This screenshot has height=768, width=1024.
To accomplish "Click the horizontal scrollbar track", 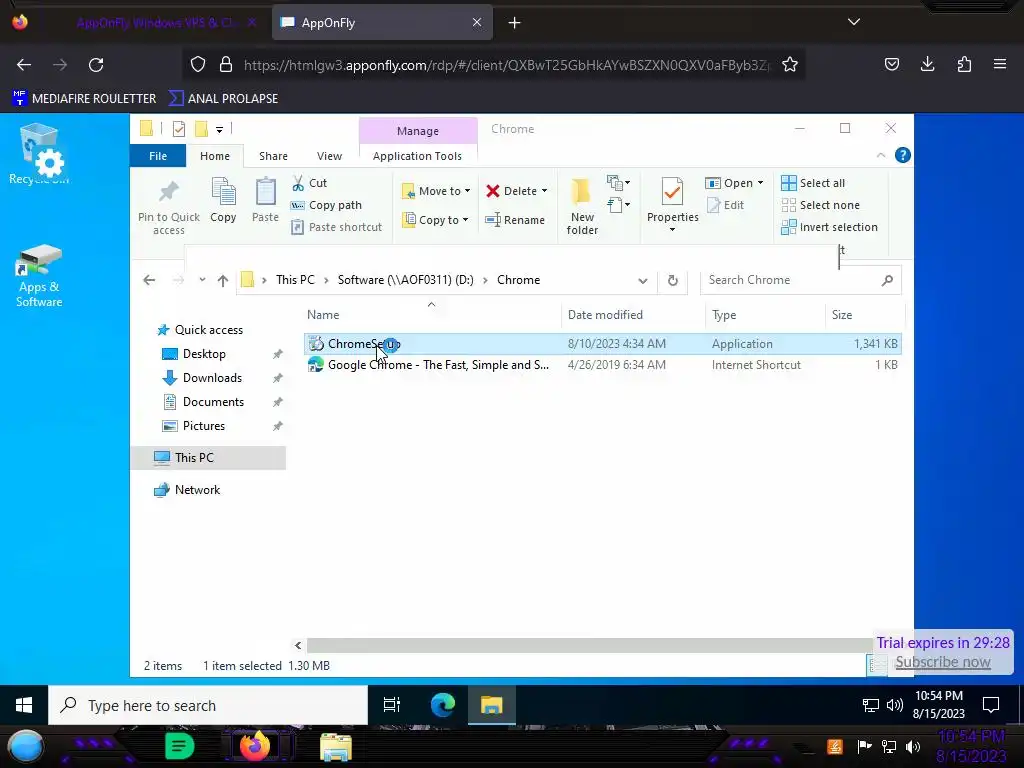I will click(x=589, y=645).
